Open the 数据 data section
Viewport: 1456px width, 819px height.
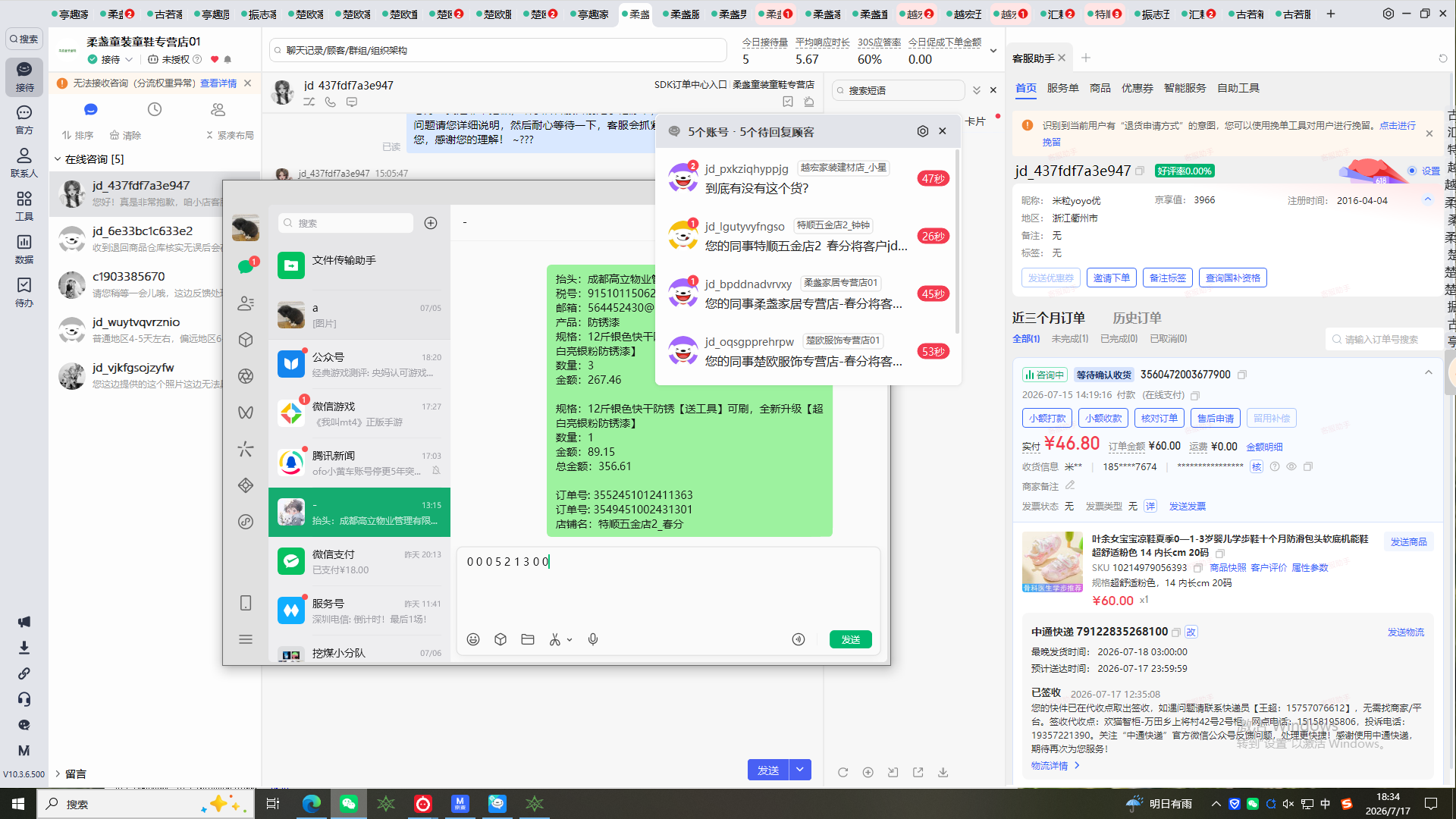tap(24, 249)
